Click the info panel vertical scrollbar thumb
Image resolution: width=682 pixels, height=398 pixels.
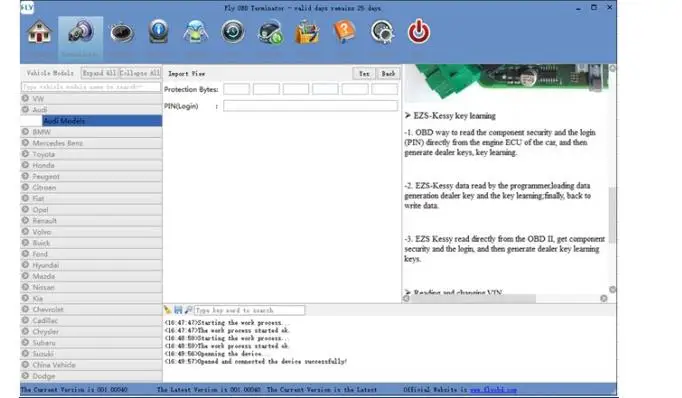(612, 215)
